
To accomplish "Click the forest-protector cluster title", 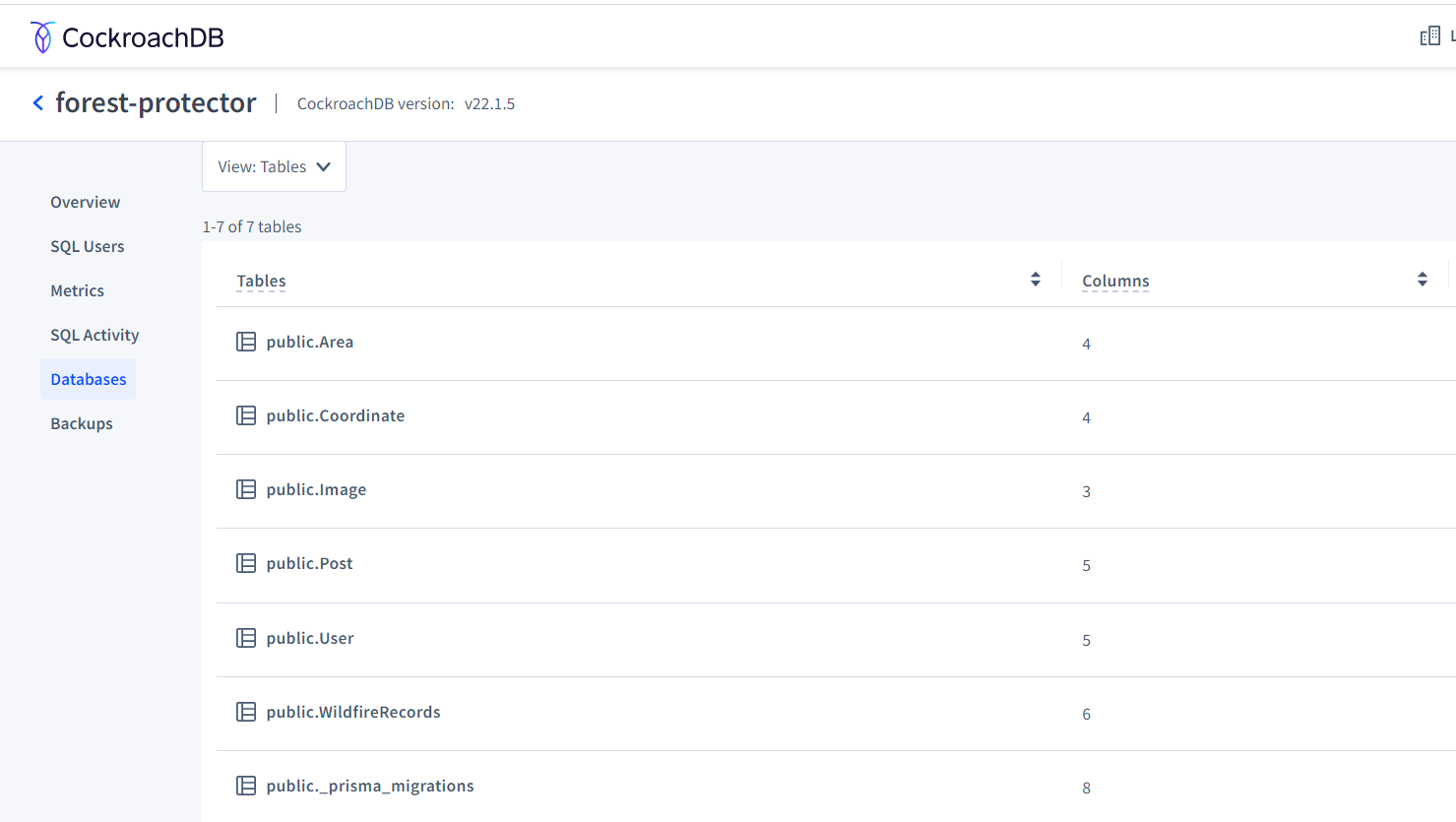I will pos(156,102).
